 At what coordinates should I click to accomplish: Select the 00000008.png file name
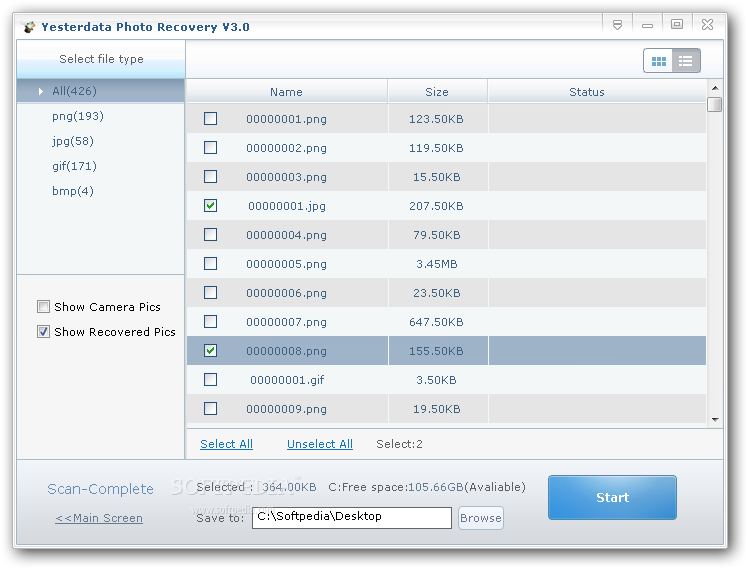pyautogui.click(x=287, y=351)
